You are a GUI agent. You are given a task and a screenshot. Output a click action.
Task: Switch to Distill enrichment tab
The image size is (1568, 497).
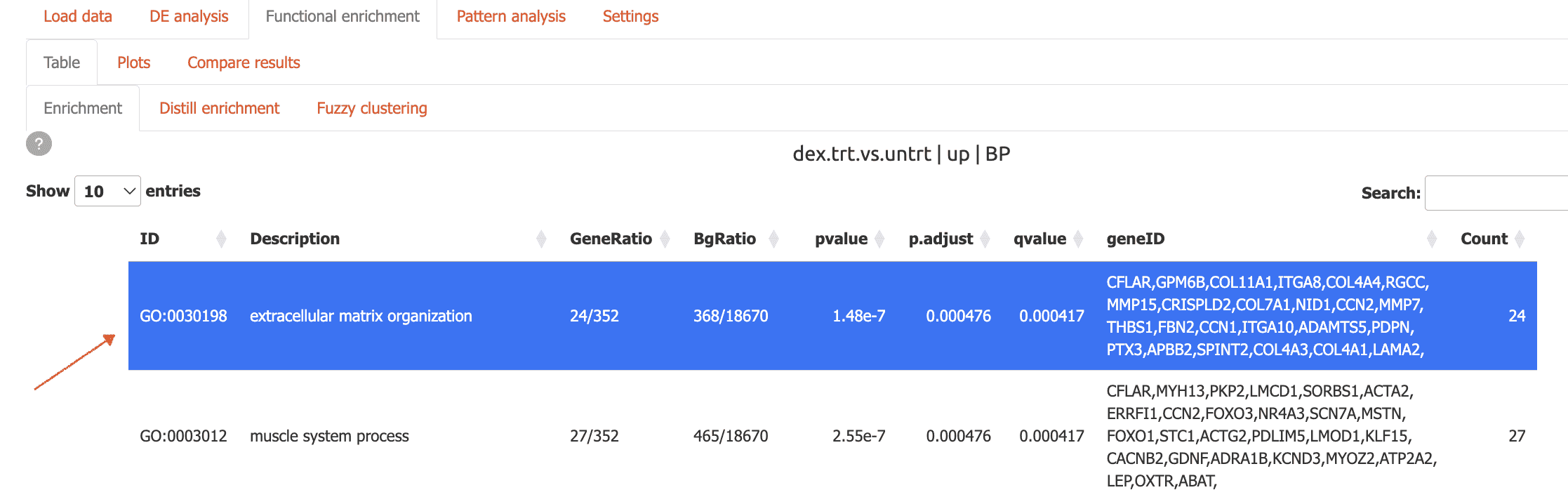(219, 109)
